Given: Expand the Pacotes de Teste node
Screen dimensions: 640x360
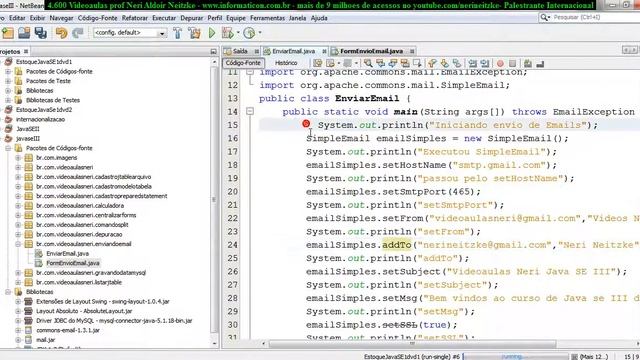Looking at the screenshot, I should point(8,81).
